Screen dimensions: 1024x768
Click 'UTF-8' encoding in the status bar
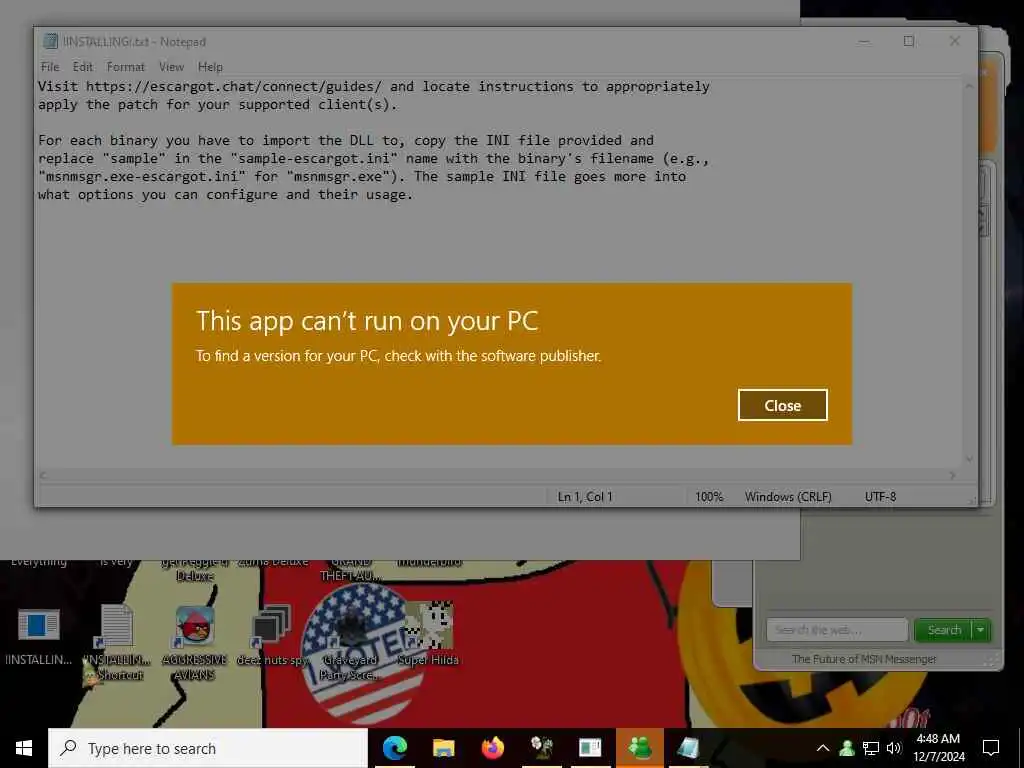[880, 497]
